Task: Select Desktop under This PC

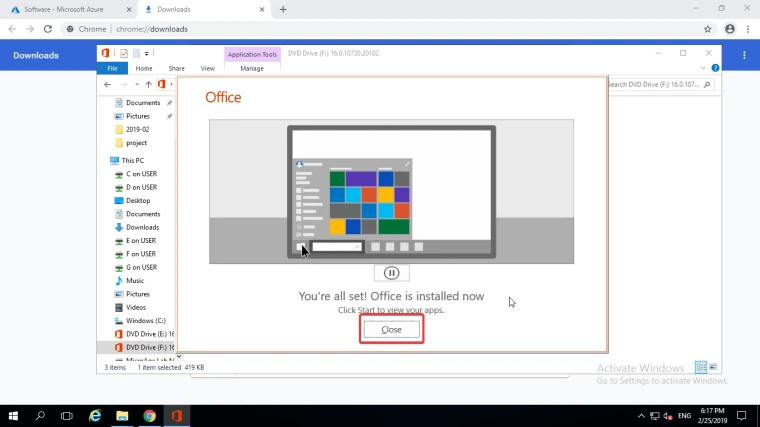Action: (138, 201)
